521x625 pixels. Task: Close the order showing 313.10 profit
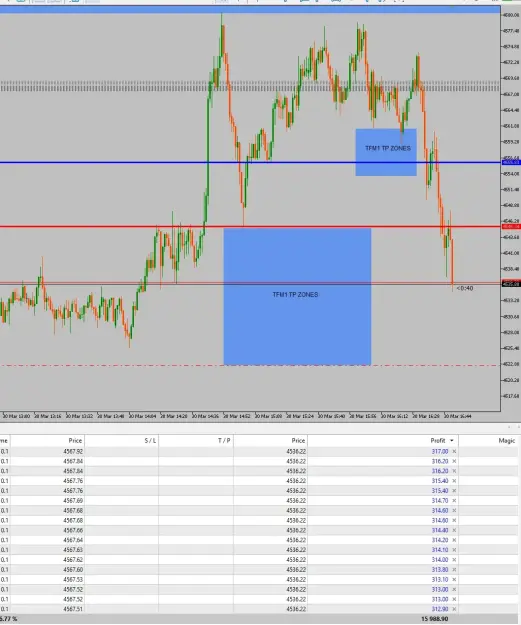tap(454, 580)
